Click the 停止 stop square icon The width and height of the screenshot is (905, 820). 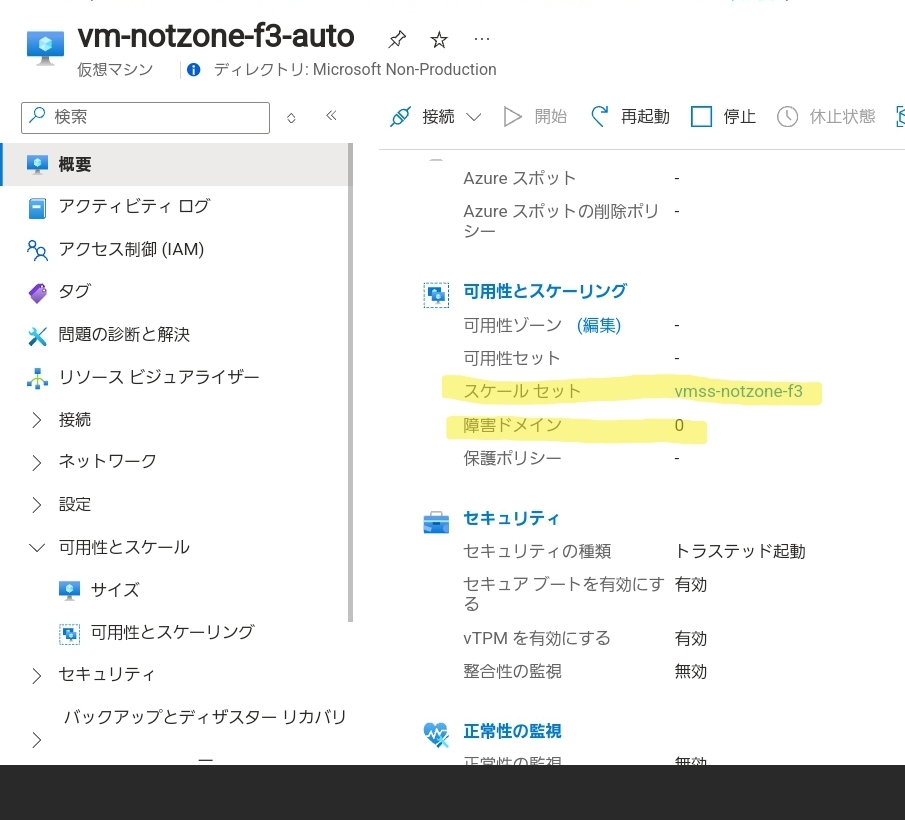tap(701, 117)
